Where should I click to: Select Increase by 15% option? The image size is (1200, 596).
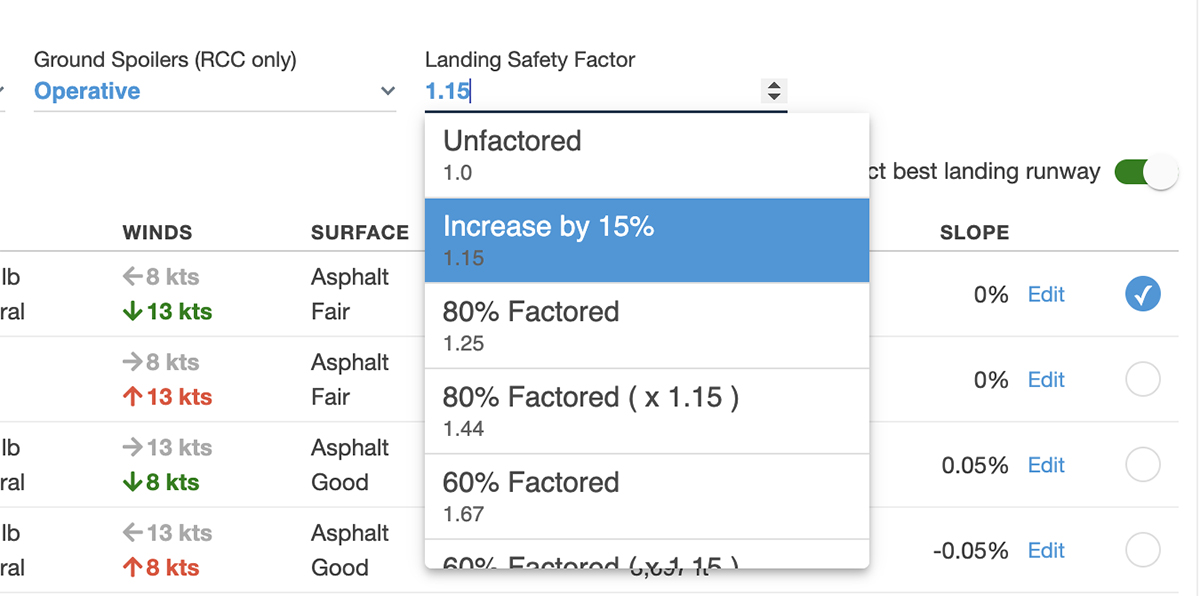[x=646, y=240]
